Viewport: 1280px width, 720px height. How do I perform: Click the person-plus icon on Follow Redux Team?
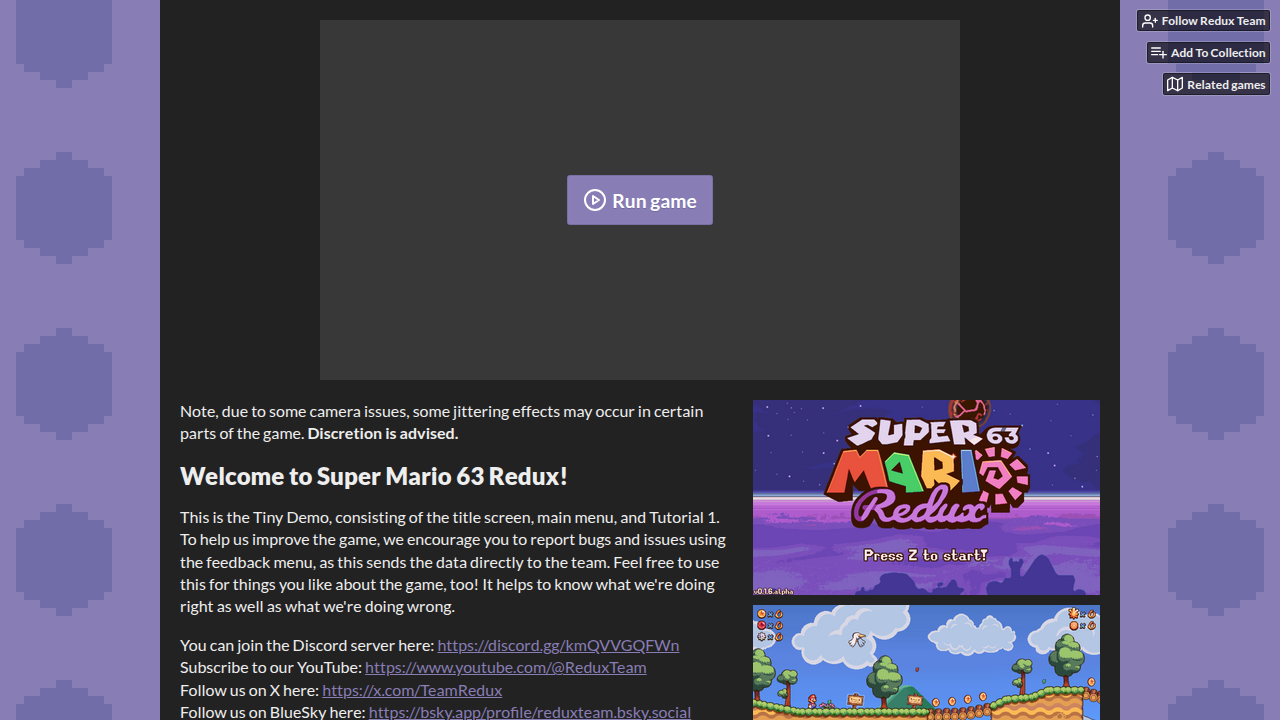[1150, 21]
